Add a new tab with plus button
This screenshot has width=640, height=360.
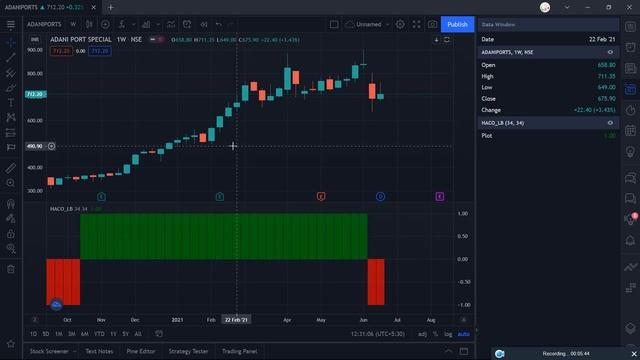111,7
